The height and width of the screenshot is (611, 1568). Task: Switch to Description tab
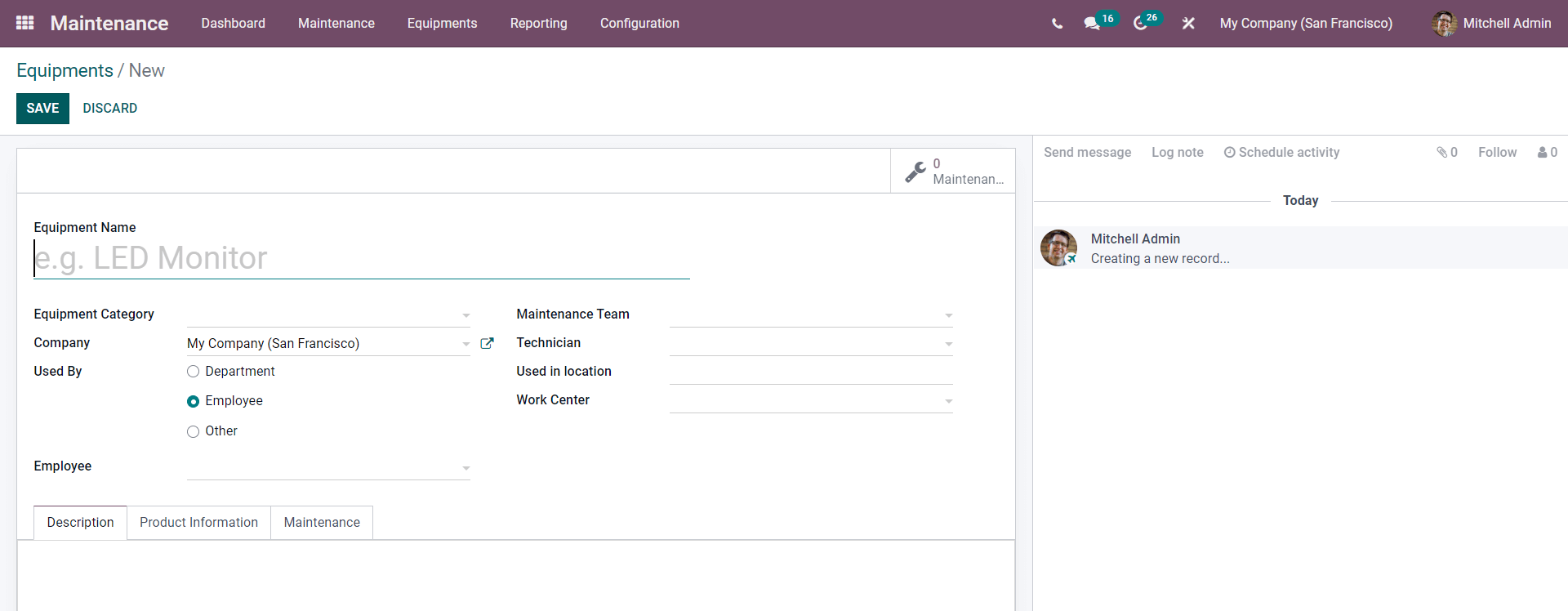[x=80, y=523]
